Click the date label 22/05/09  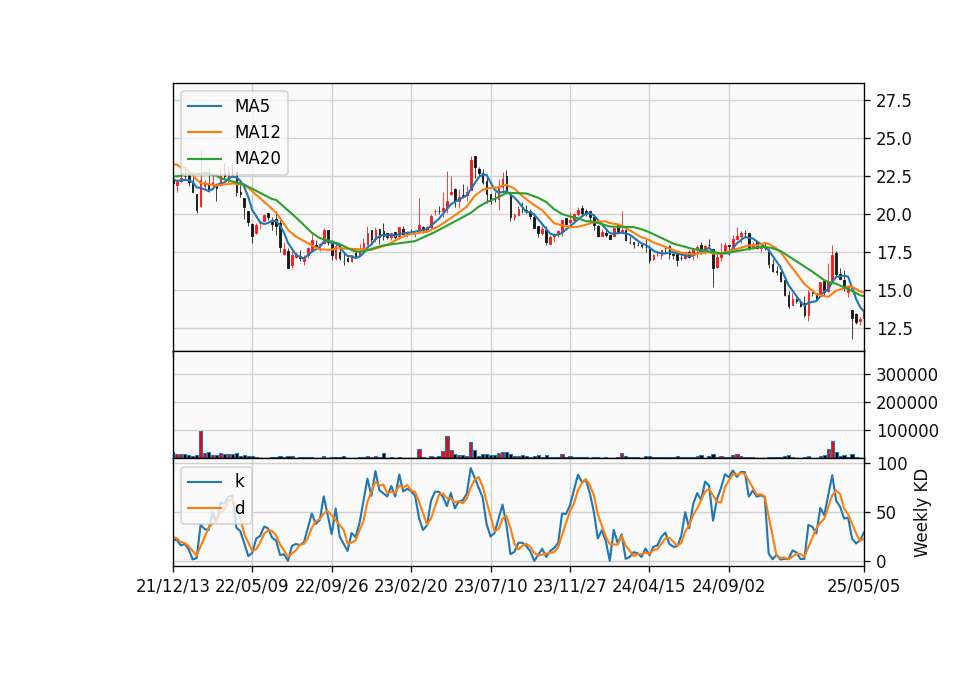[x=252, y=586]
